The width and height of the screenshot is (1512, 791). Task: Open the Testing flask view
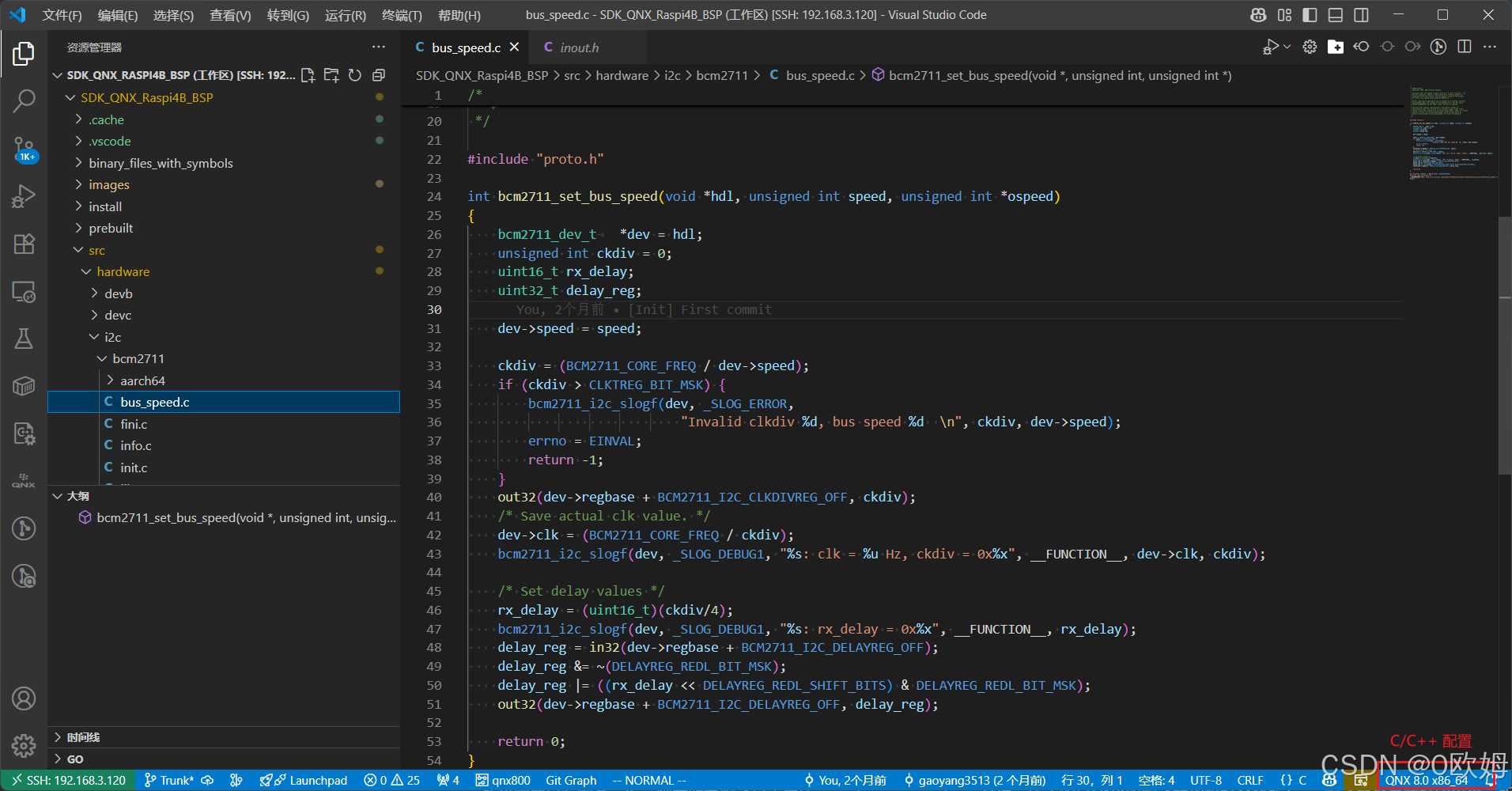(x=24, y=339)
